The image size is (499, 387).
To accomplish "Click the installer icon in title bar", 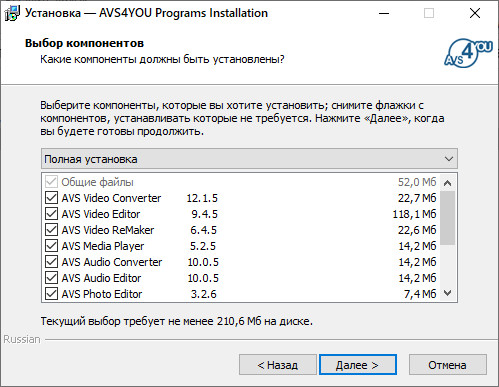I will pyautogui.click(x=12, y=13).
